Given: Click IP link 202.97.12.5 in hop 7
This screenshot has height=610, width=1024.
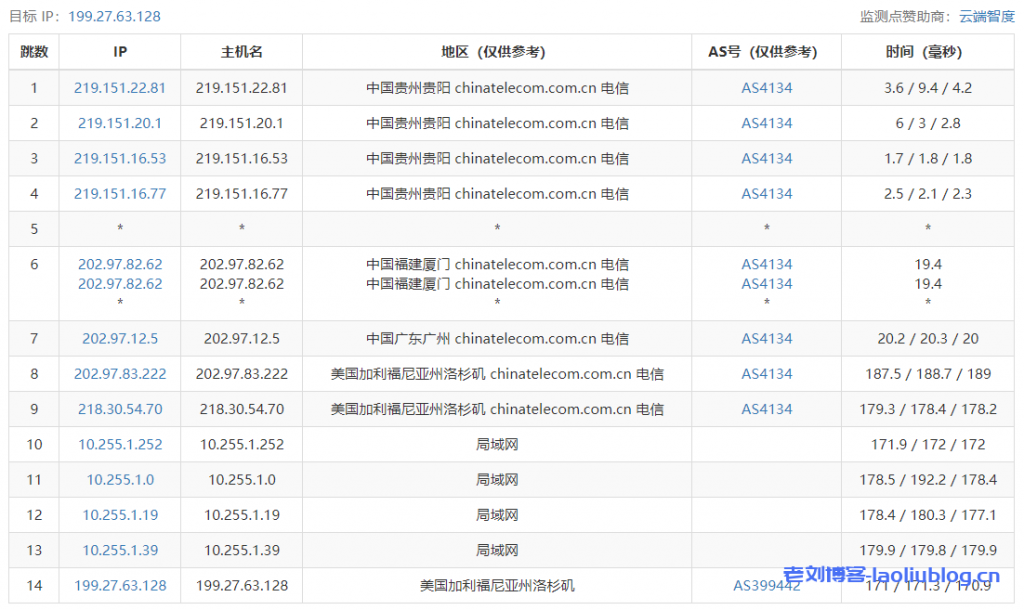Looking at the screenshot, I should [120, 338].
